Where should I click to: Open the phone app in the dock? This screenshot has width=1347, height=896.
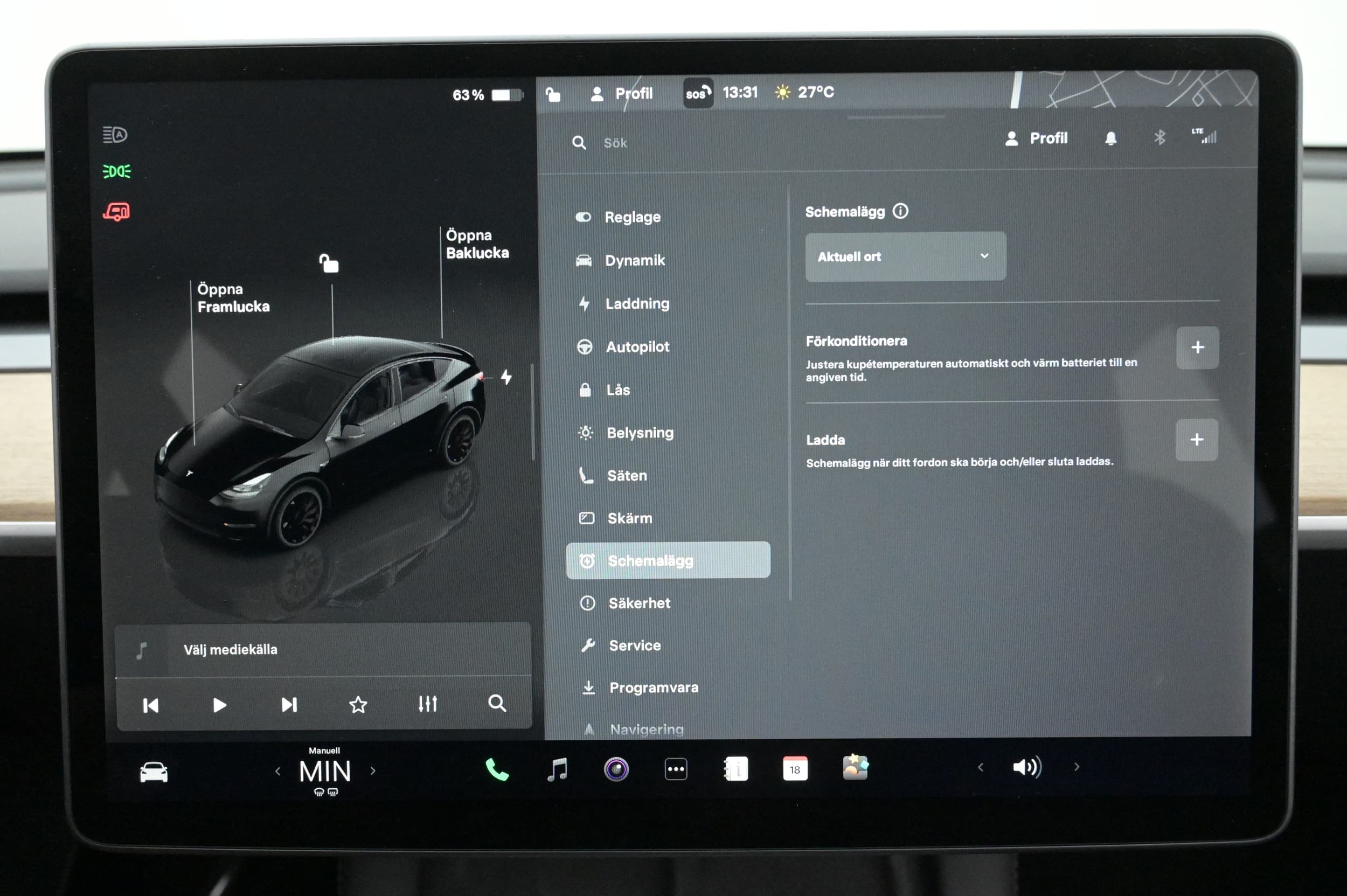497,769
